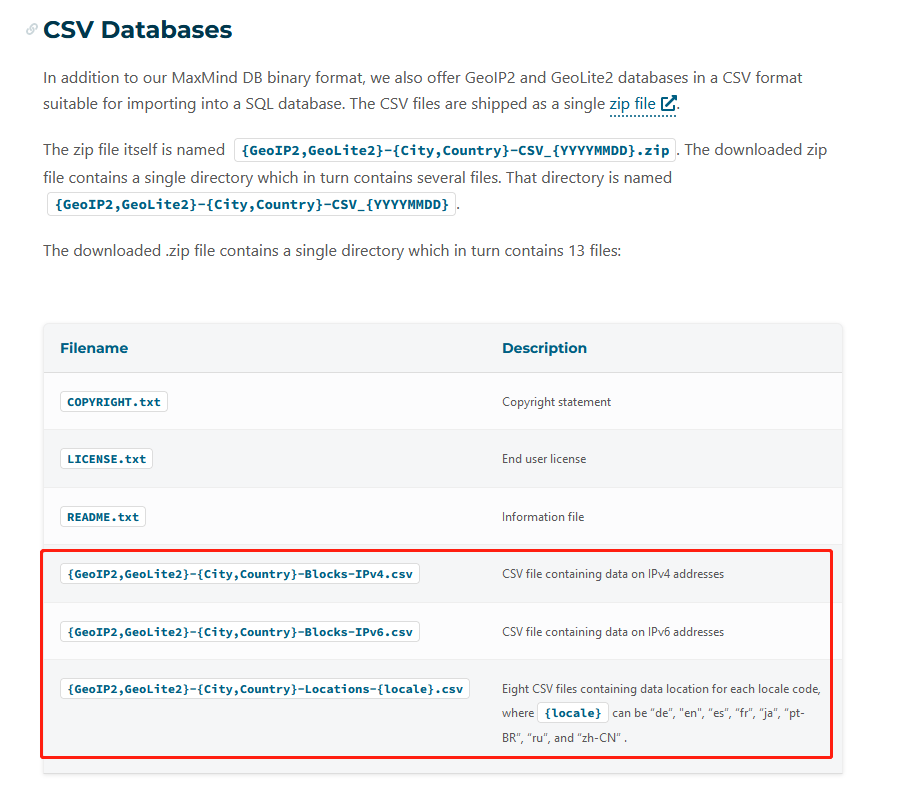
Task: Click the "Information file" description
Action: (543, 517)
